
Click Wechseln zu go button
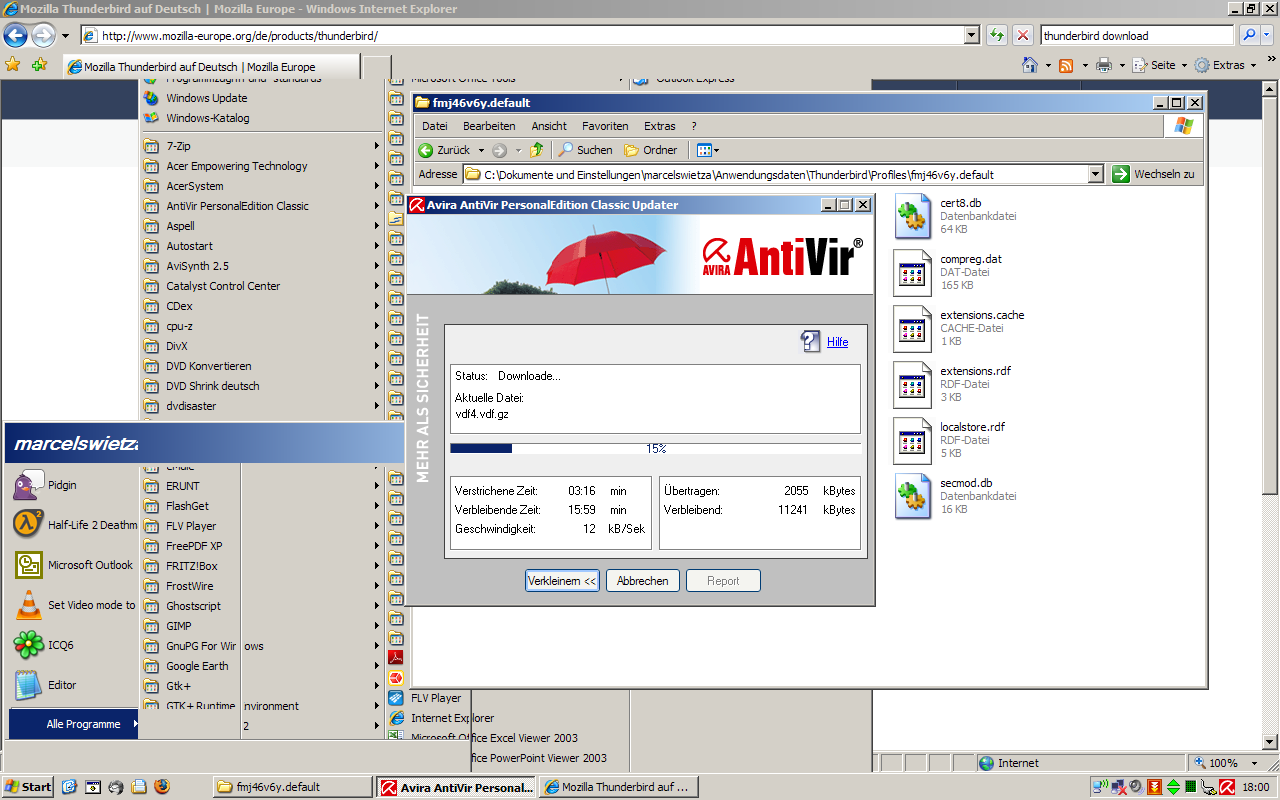[x=1155, y=174]
